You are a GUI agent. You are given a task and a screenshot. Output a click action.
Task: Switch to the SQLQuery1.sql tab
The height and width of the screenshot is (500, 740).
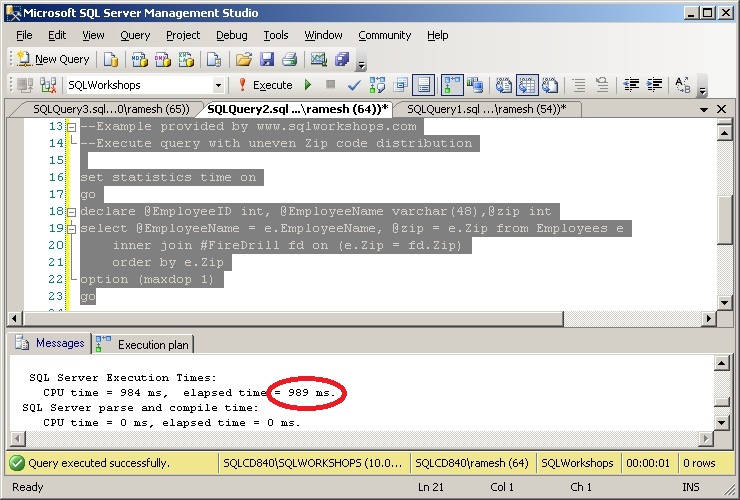(487, 110)
